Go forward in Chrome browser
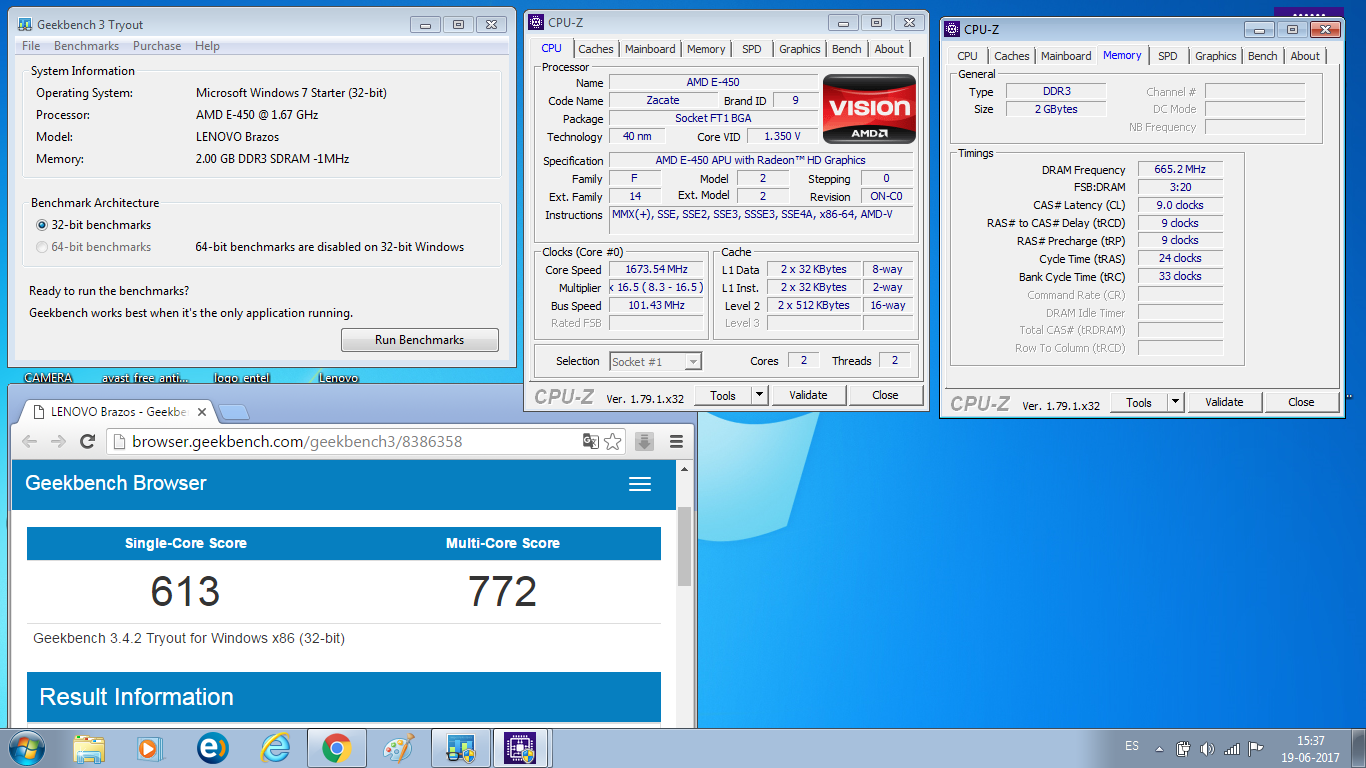1366x768 pixels. point(58,441)
